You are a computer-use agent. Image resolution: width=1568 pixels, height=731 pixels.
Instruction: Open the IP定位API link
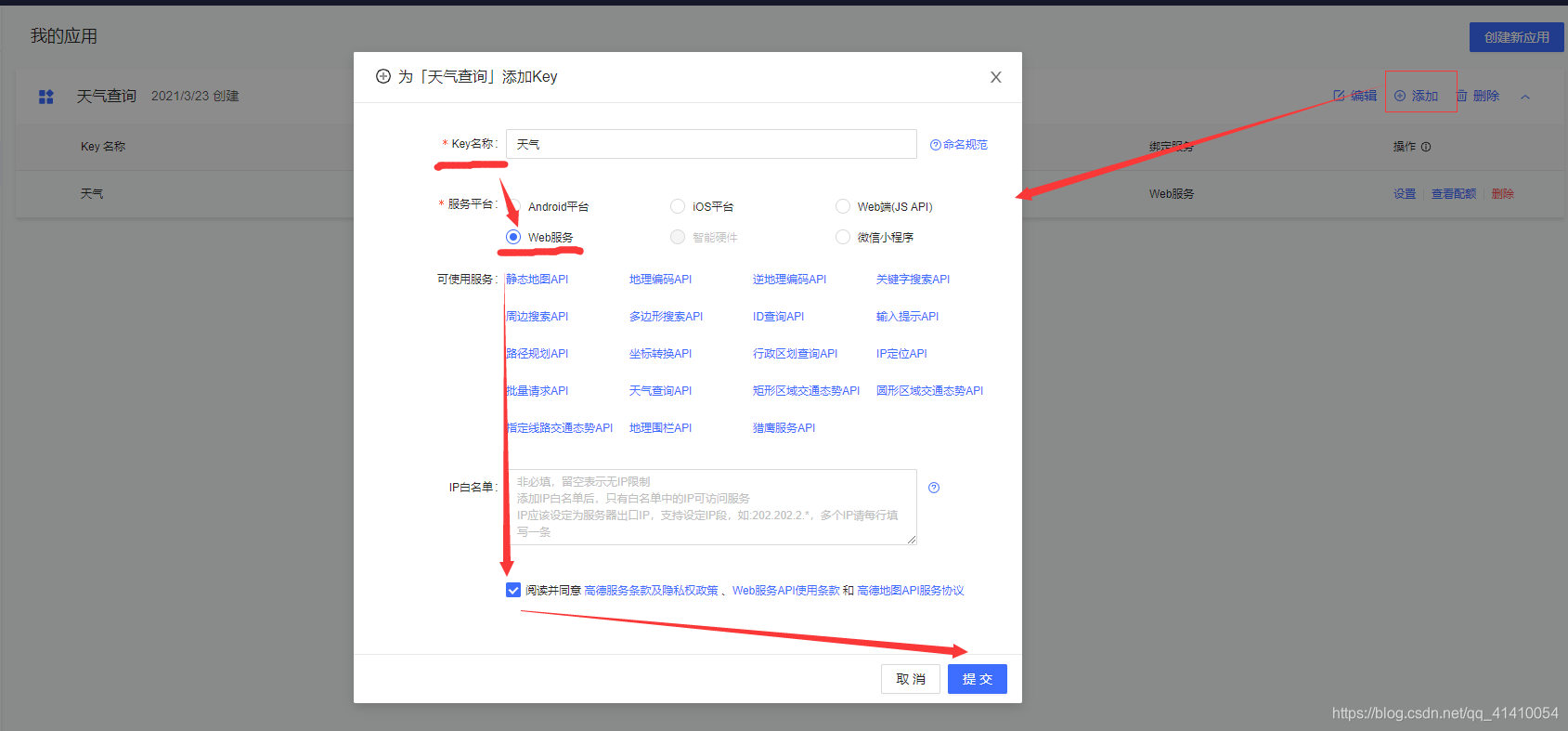(901, 354)
